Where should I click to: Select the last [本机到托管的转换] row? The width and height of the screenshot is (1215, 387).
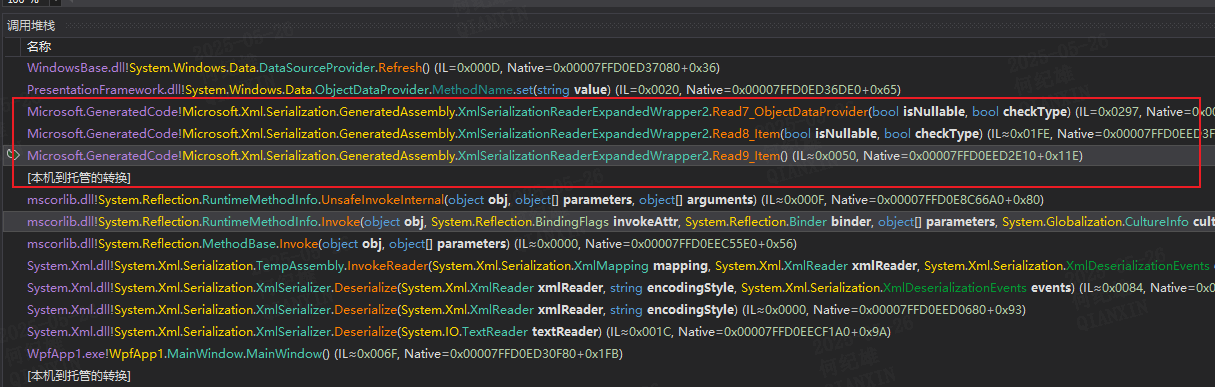(x=79, y=375)
